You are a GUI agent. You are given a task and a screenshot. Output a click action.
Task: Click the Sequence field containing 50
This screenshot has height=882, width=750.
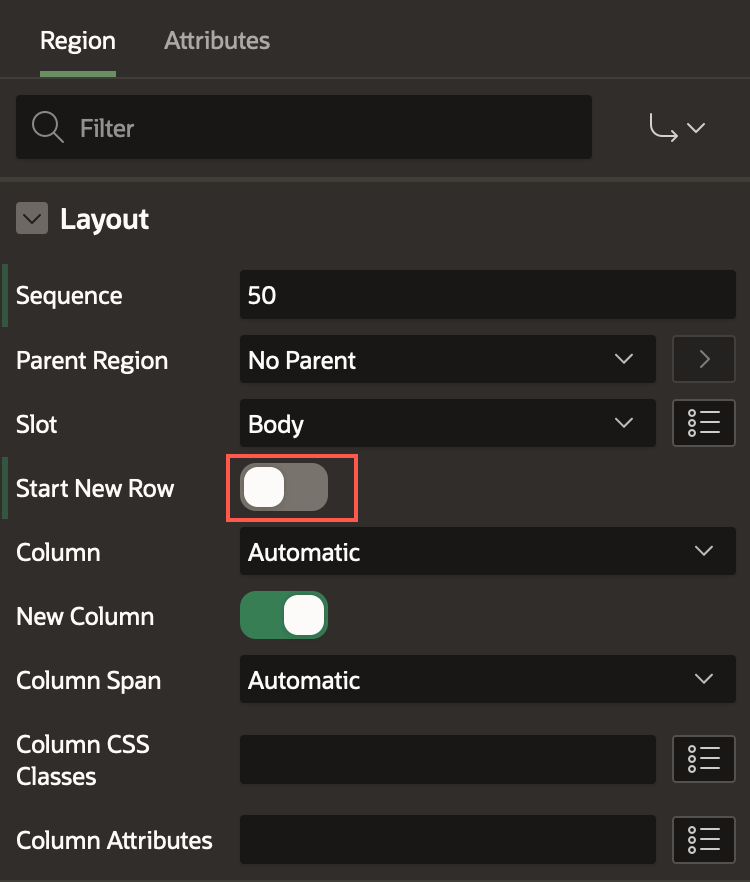[x=487, y=296]
